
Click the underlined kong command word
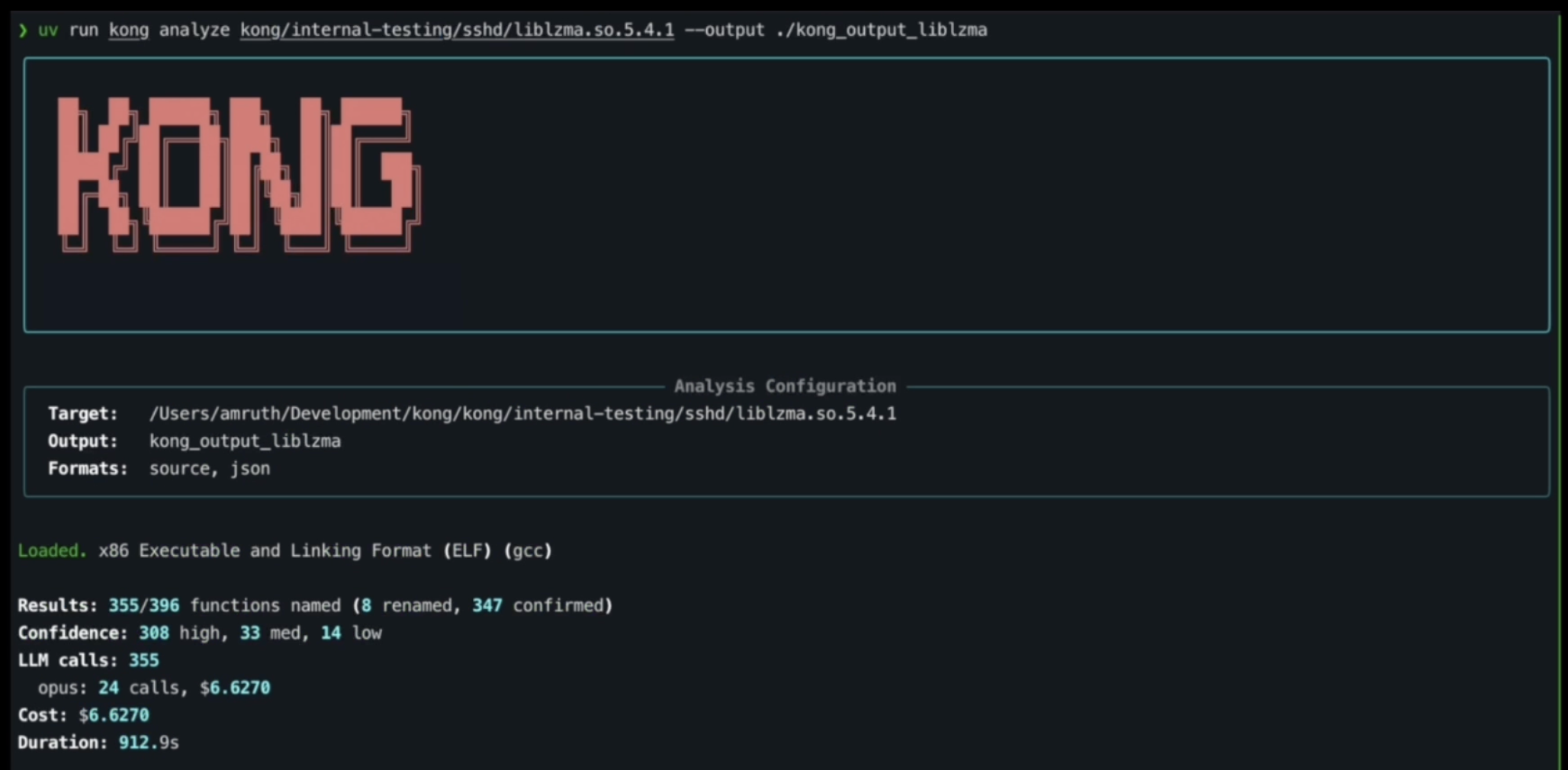click(x=128, y=30)
